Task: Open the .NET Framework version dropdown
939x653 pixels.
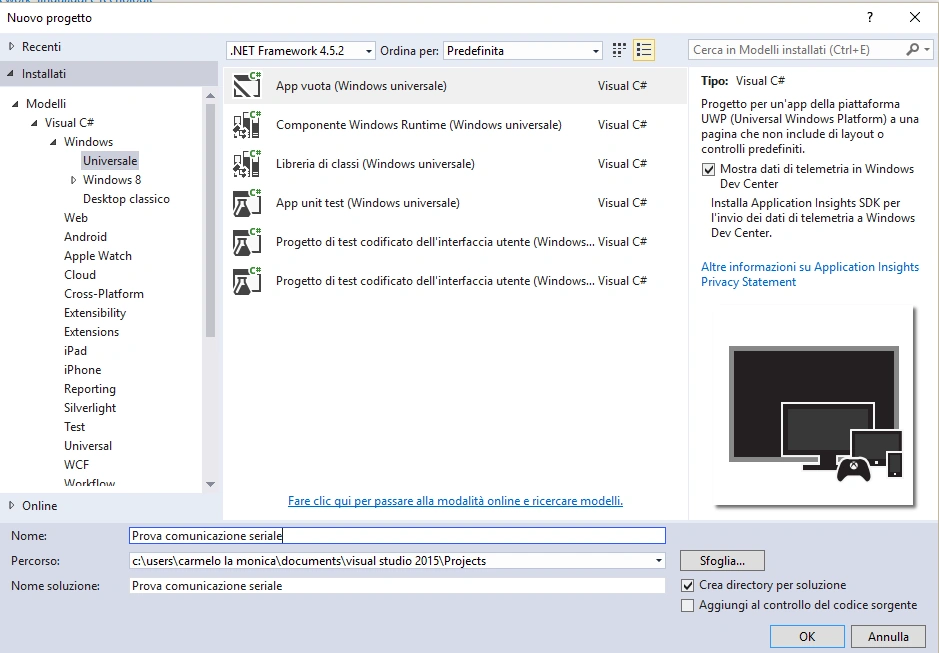Action: click(x=301, y=51)
